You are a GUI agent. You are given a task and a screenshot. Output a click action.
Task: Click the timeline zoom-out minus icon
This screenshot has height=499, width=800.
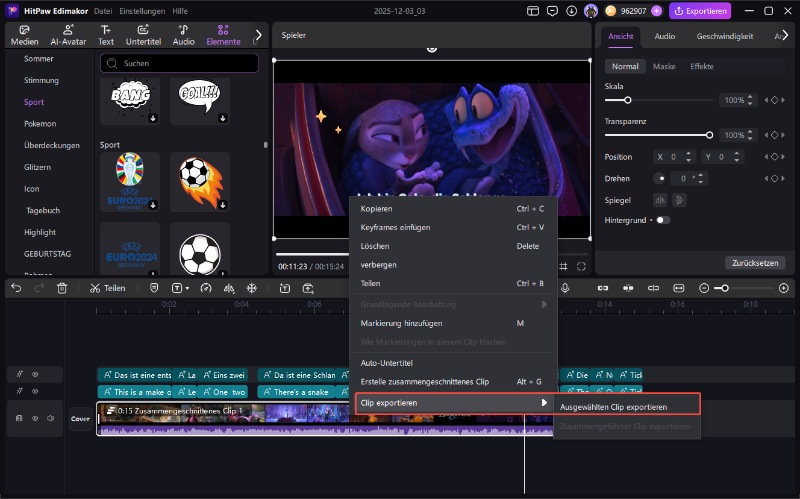pyautogui.click(x=704, y=288)
